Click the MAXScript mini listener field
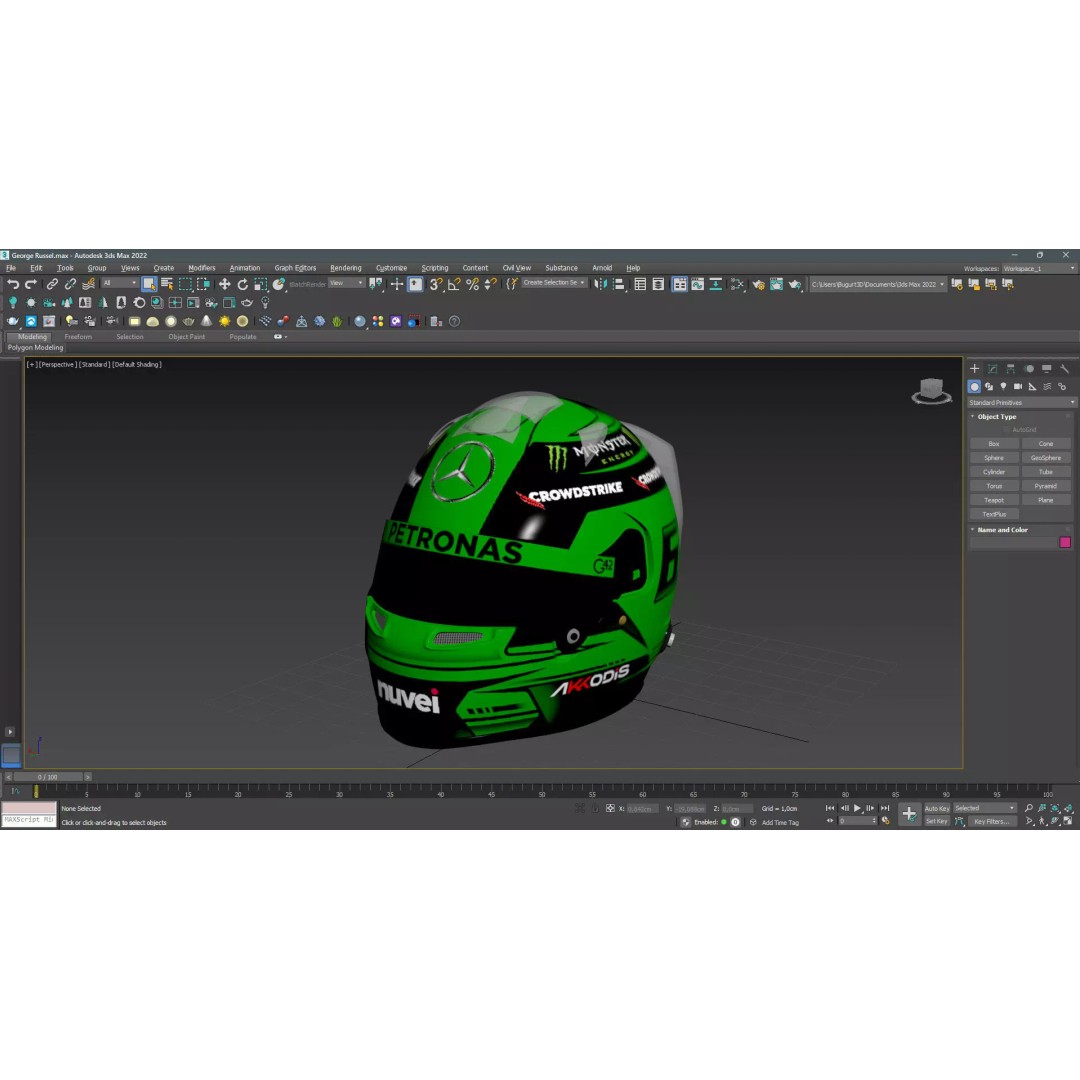 coord(28,820)
